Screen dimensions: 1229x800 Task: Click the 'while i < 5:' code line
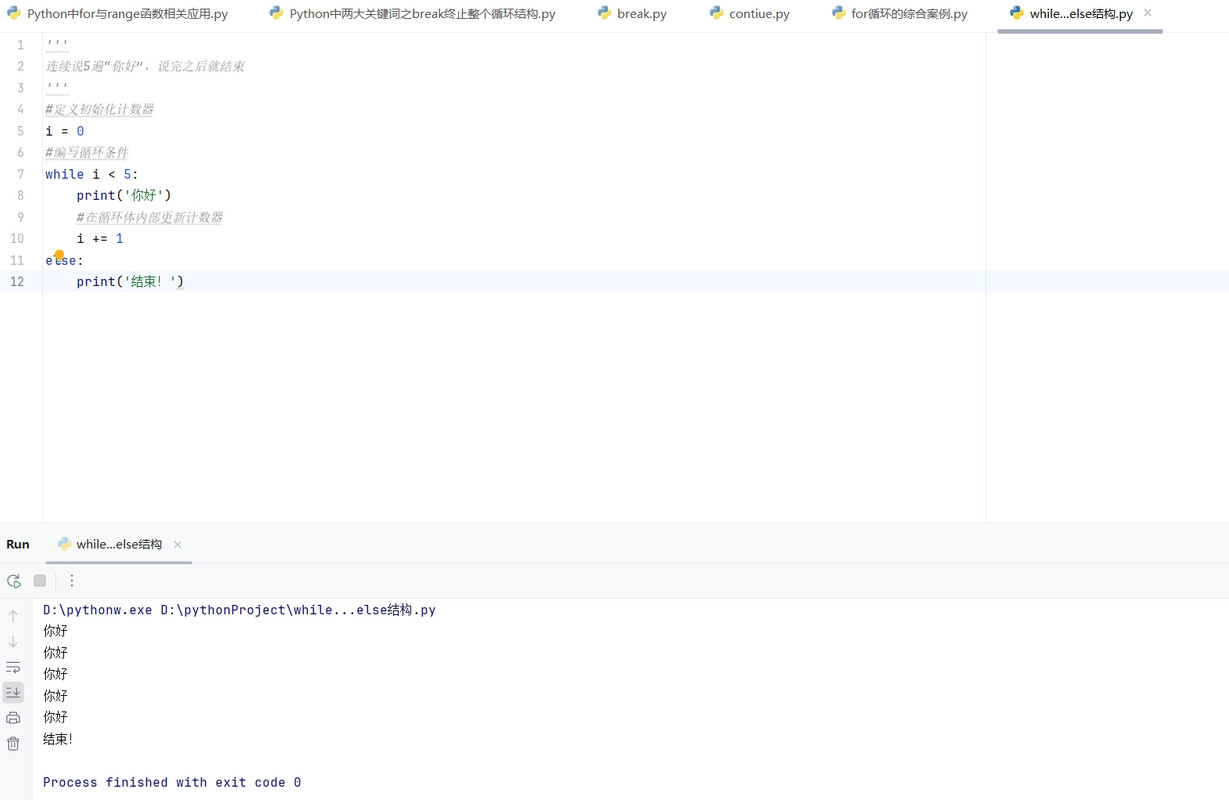tap(92, 174)
